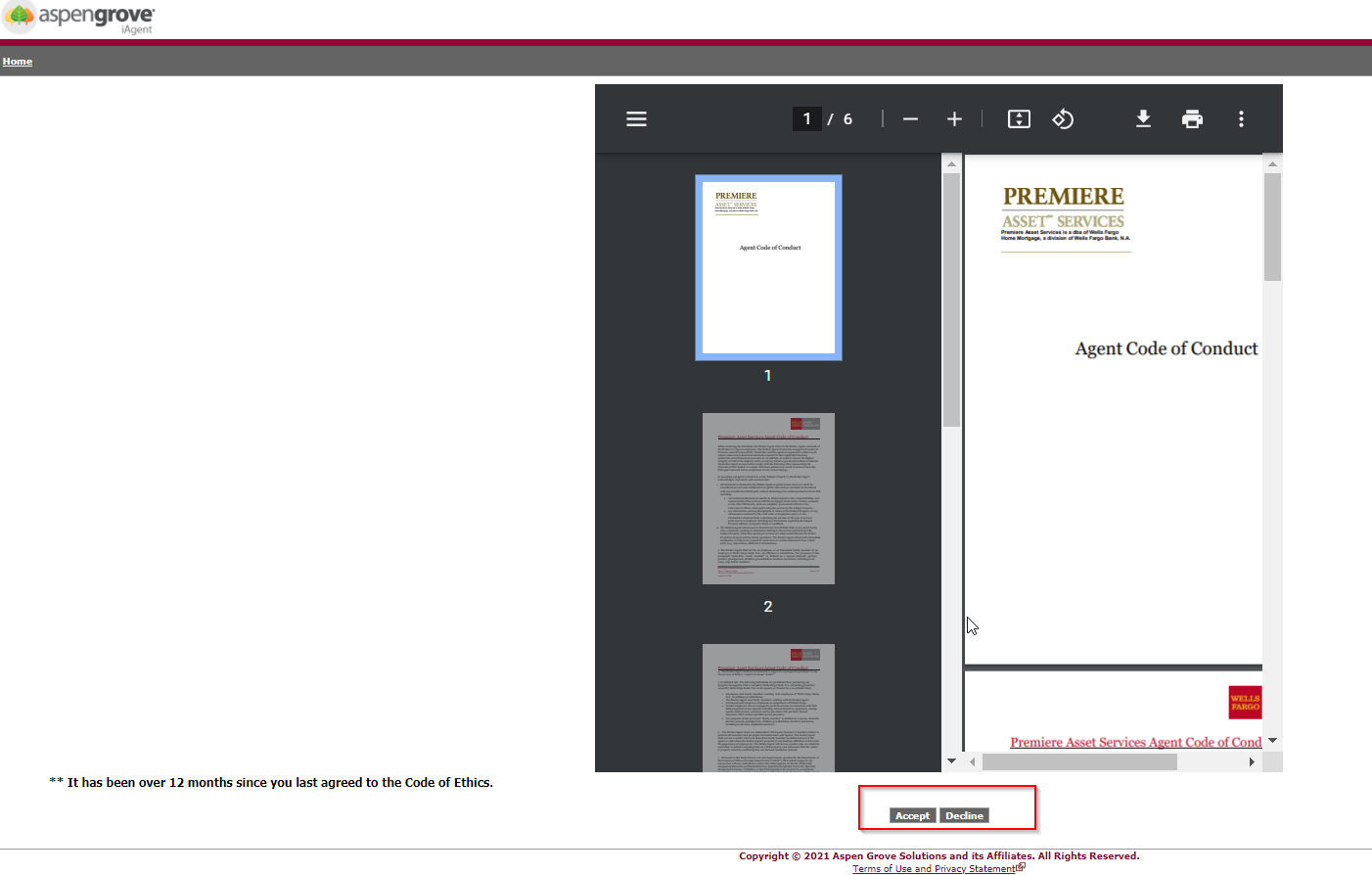Edit the current page number field
Image resolution: width=1372 pixels, height=875 pixels.
point(806,118)
